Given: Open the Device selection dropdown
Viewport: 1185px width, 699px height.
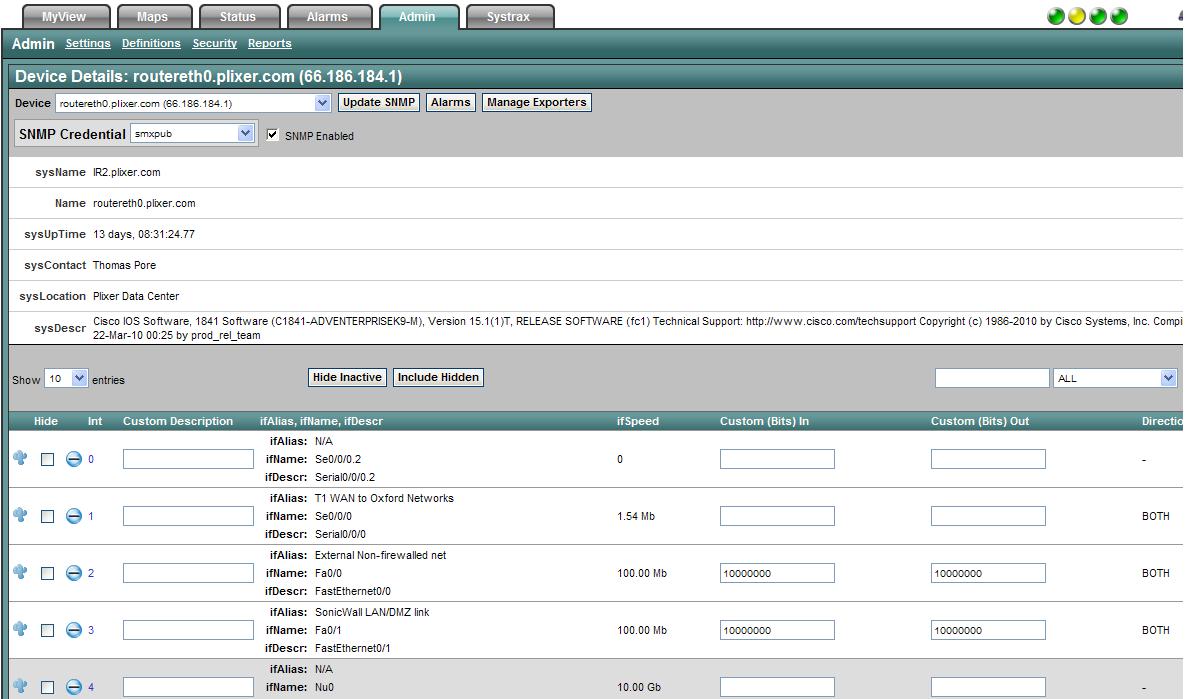Looking at the screenshot, I should [193, 103].
